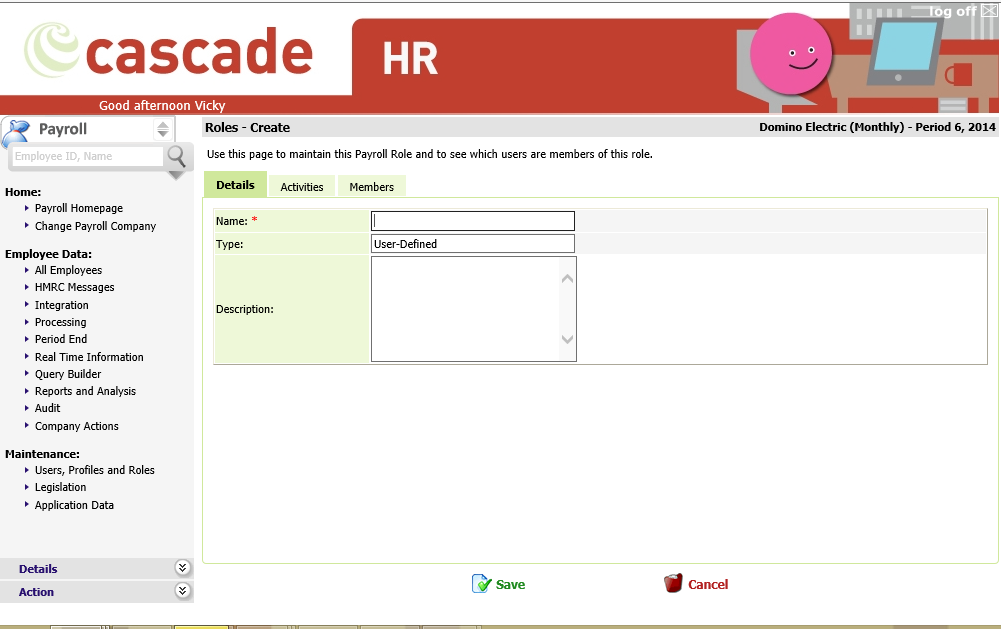Click the Good afternoon Vicky greeting

tap(162, 105)
